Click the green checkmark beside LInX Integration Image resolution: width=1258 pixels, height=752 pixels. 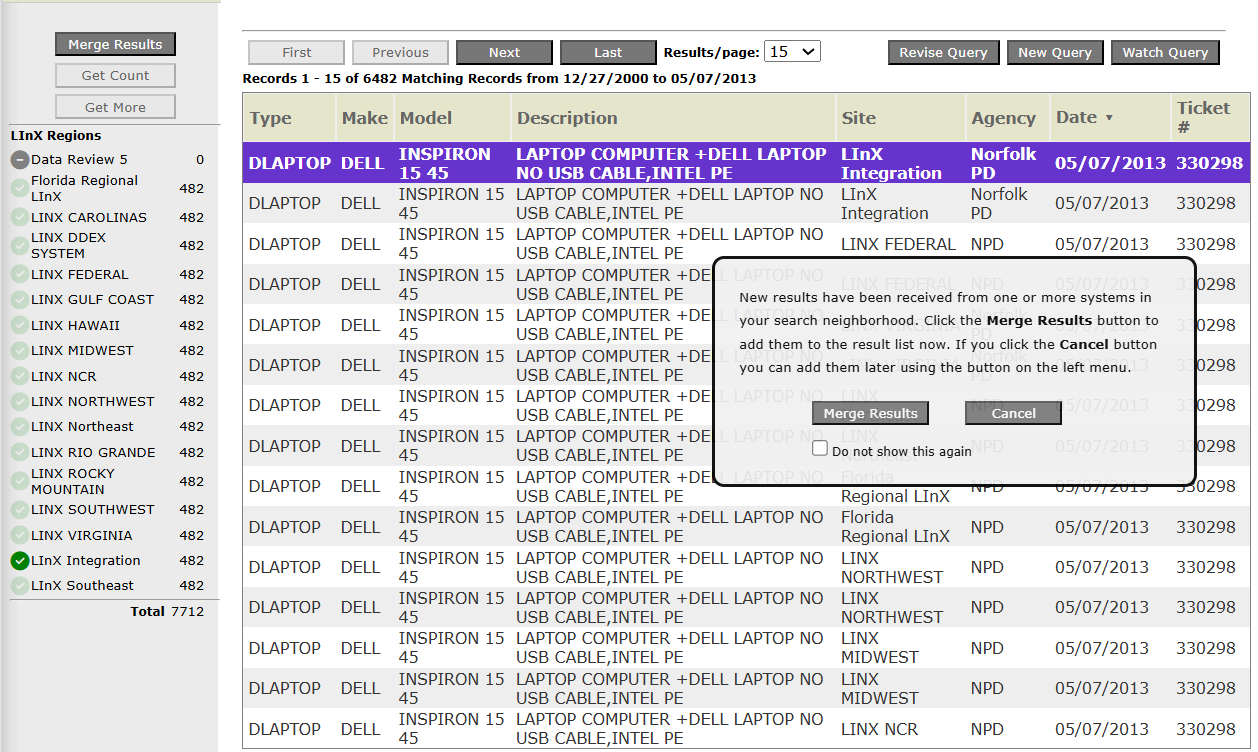click(x=20, y=561)
